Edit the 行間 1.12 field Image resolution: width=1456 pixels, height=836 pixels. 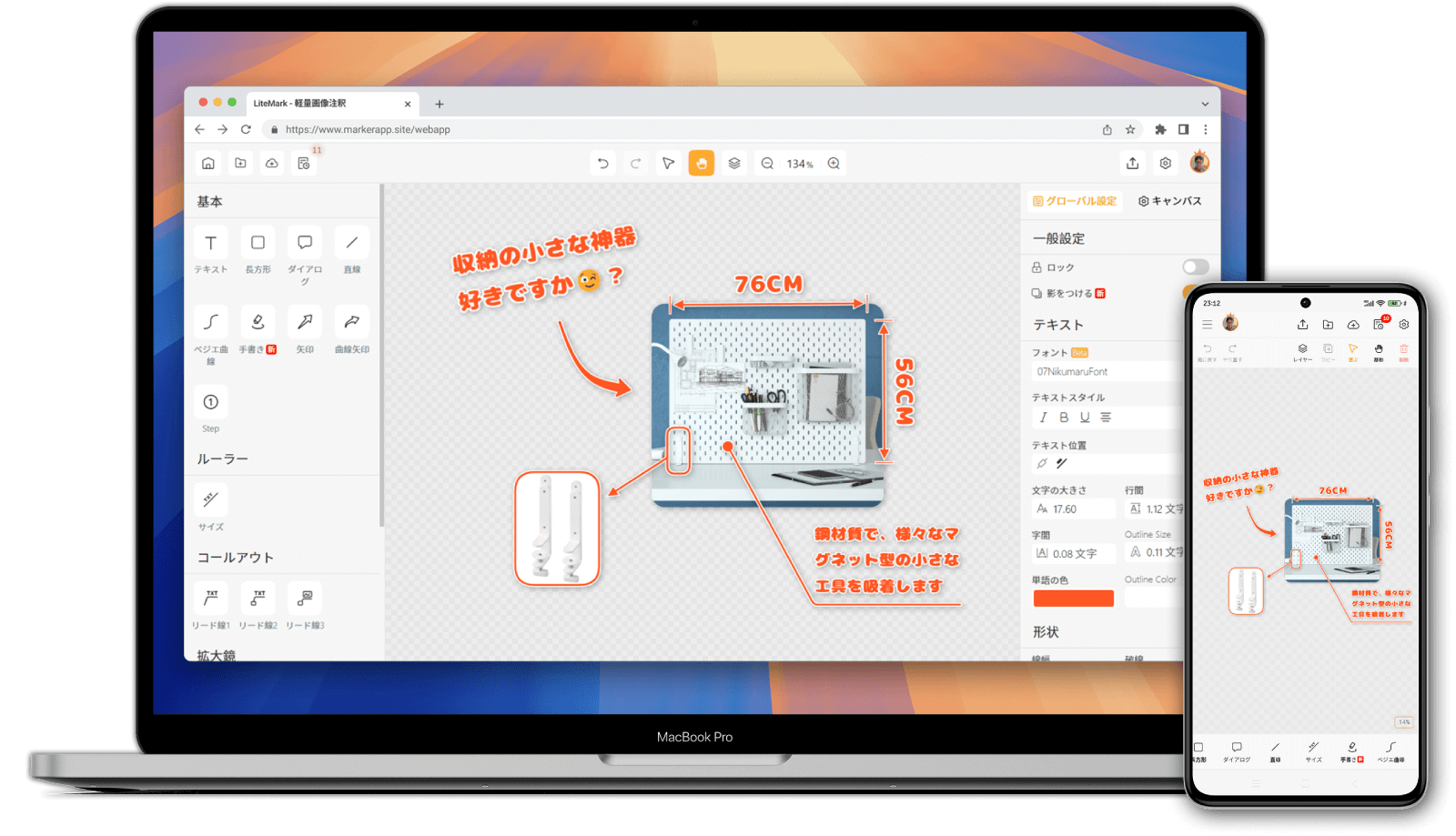1154,509
